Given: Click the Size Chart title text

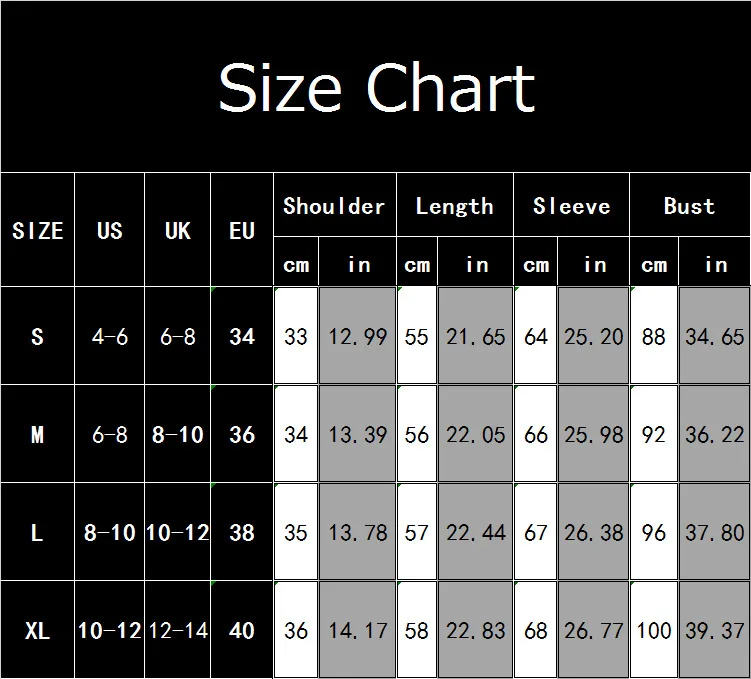Looking at the screenshot, I should [x=376, y=87].
